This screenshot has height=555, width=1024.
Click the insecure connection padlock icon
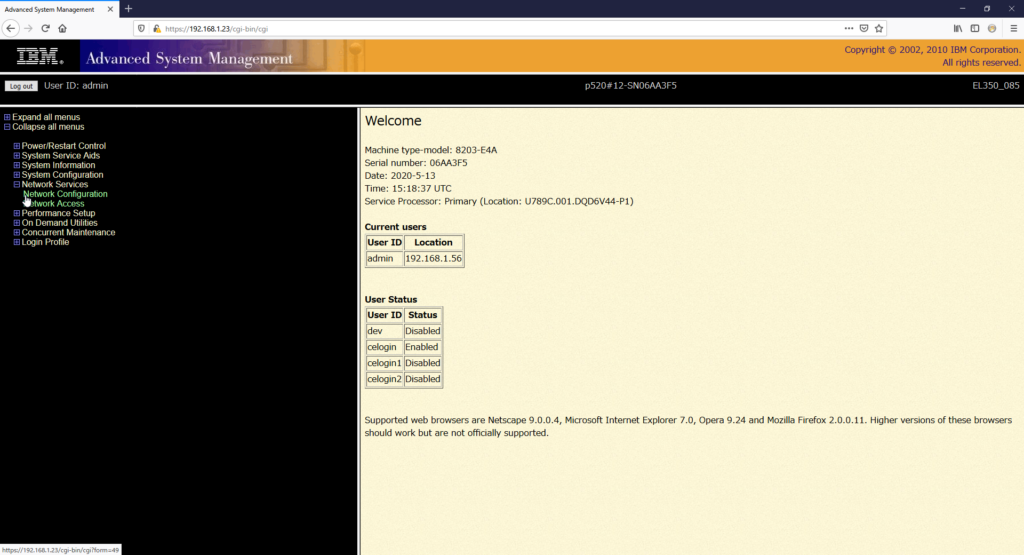pos(157,29)
